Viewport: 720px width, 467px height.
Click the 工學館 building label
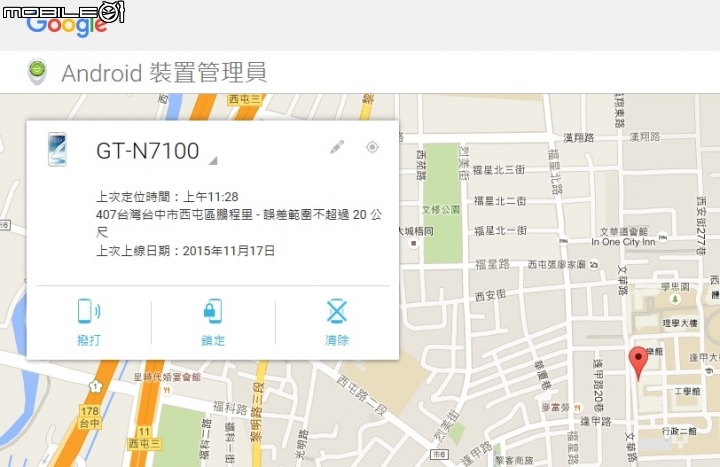[687, 391]
